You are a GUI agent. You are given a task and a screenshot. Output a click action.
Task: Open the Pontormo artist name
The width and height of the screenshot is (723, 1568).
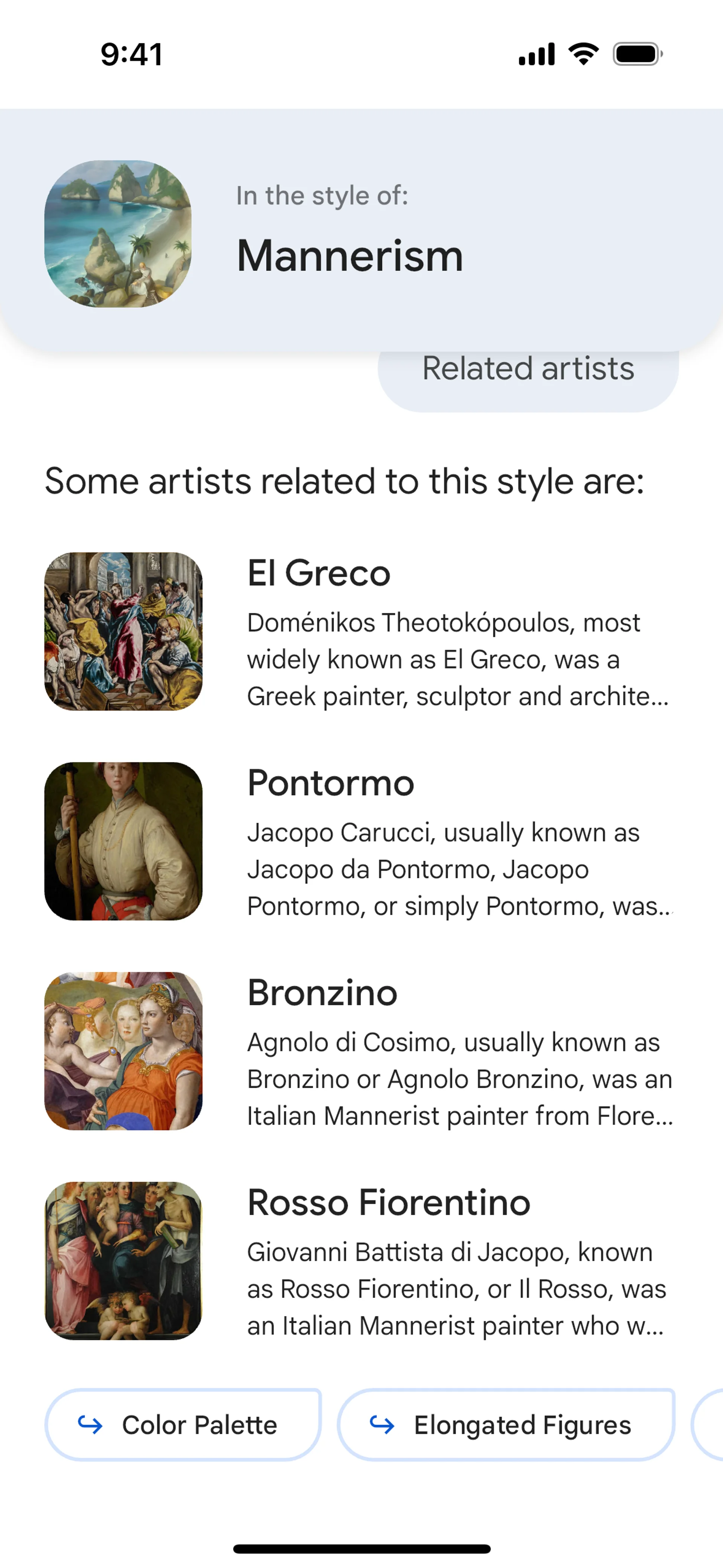pos(331,783)
